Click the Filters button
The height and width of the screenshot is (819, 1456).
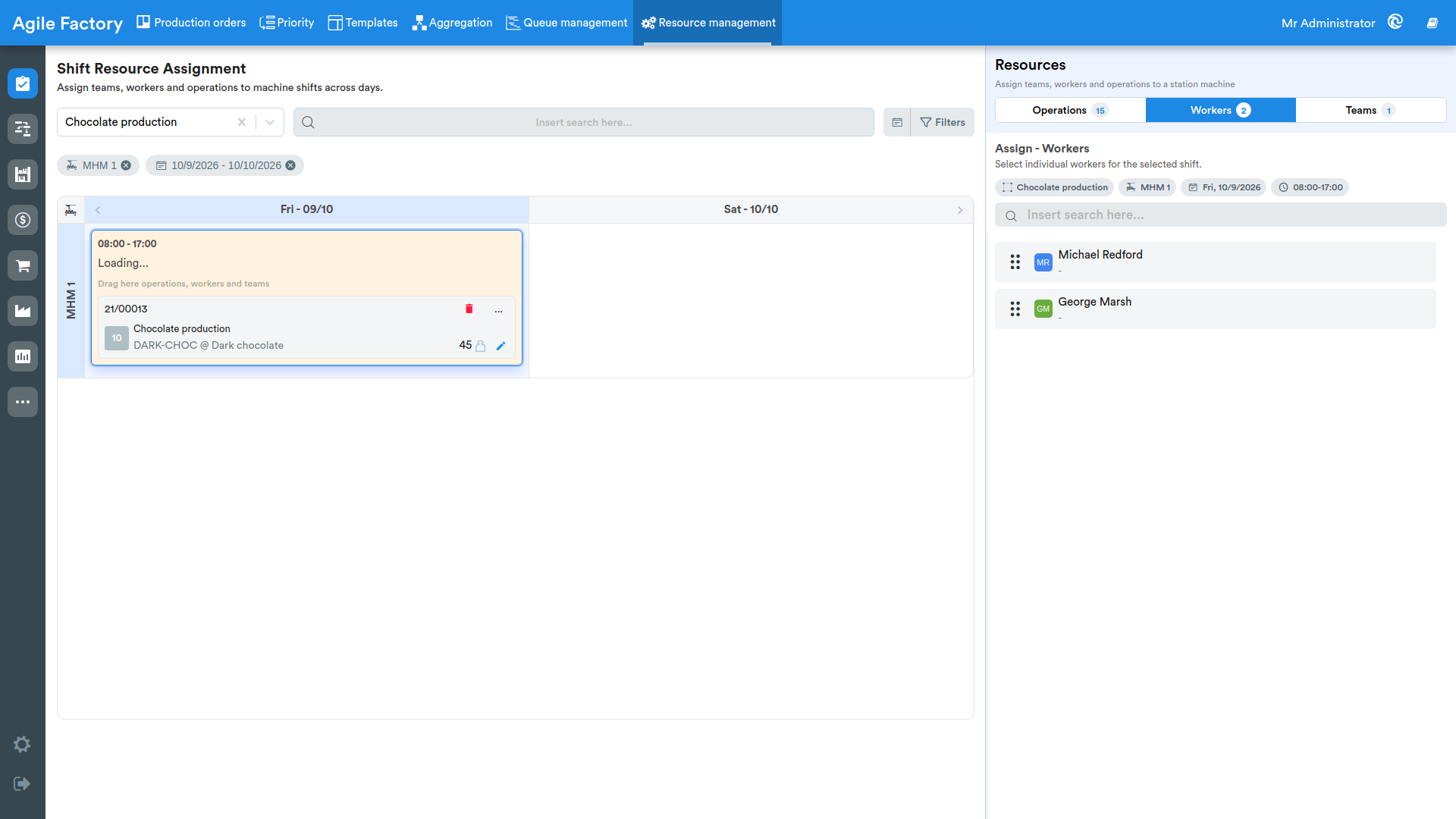943,122
